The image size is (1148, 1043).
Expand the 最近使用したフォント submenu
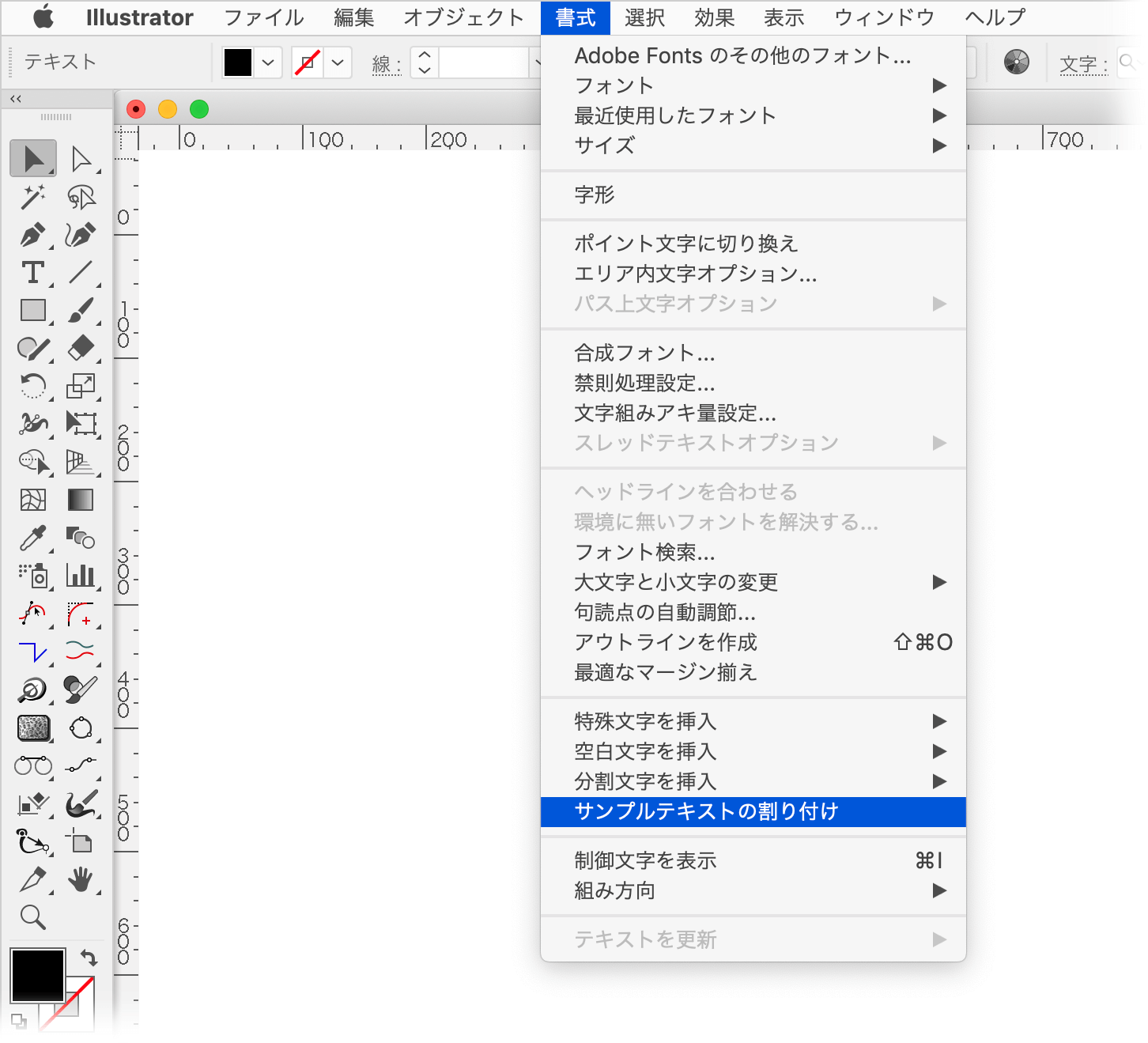(x=753, y=115)
